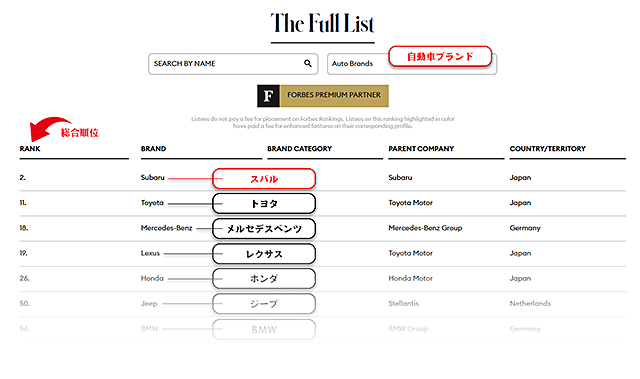Sort by the BRAND column header
This screenshot has width=640, height=379.
pyautogui.click(x=153, y=148)
